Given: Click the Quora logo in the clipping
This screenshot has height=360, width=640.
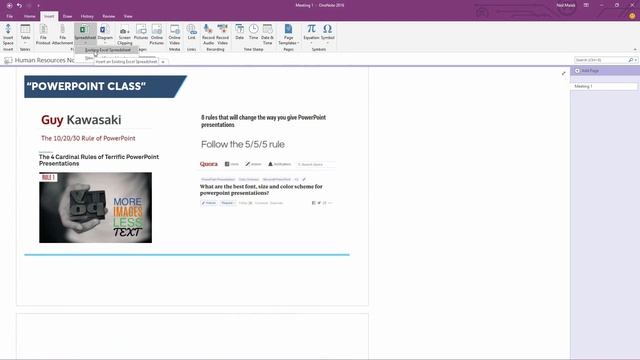Looking at the screenshot, I should tap(209, 164).
